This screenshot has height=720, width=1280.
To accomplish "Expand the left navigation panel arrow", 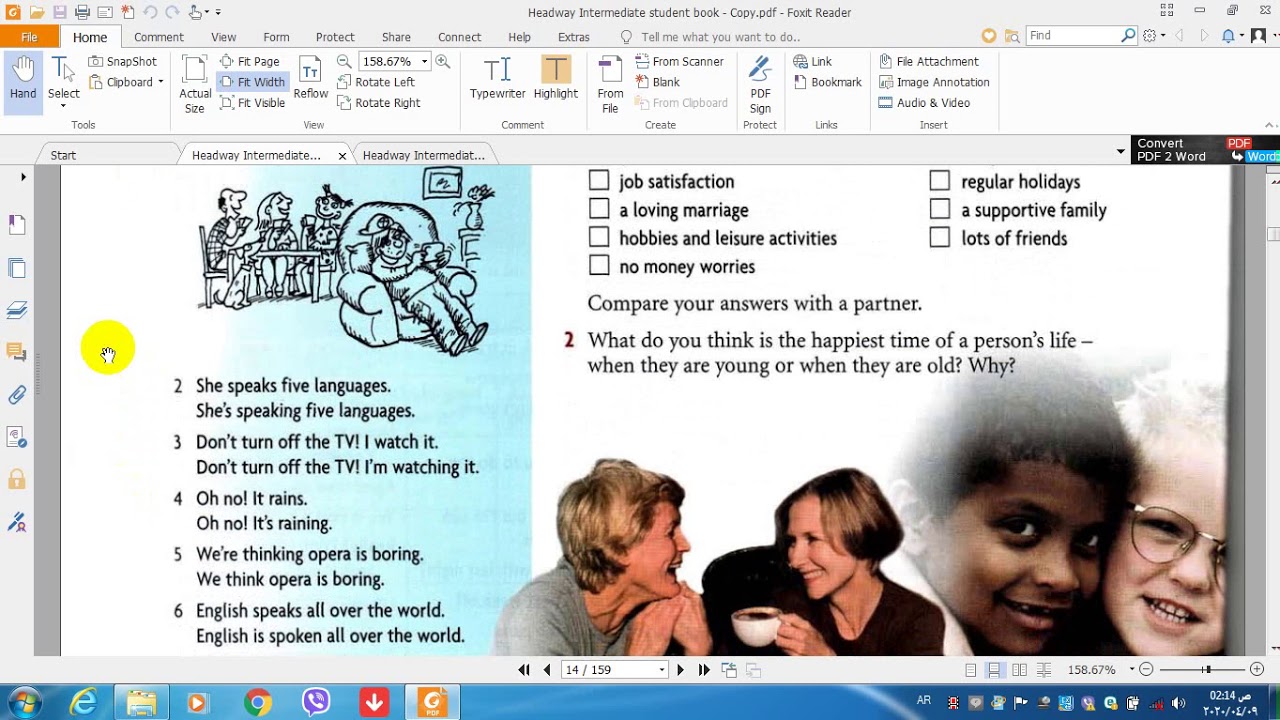I will click(23, 177).
